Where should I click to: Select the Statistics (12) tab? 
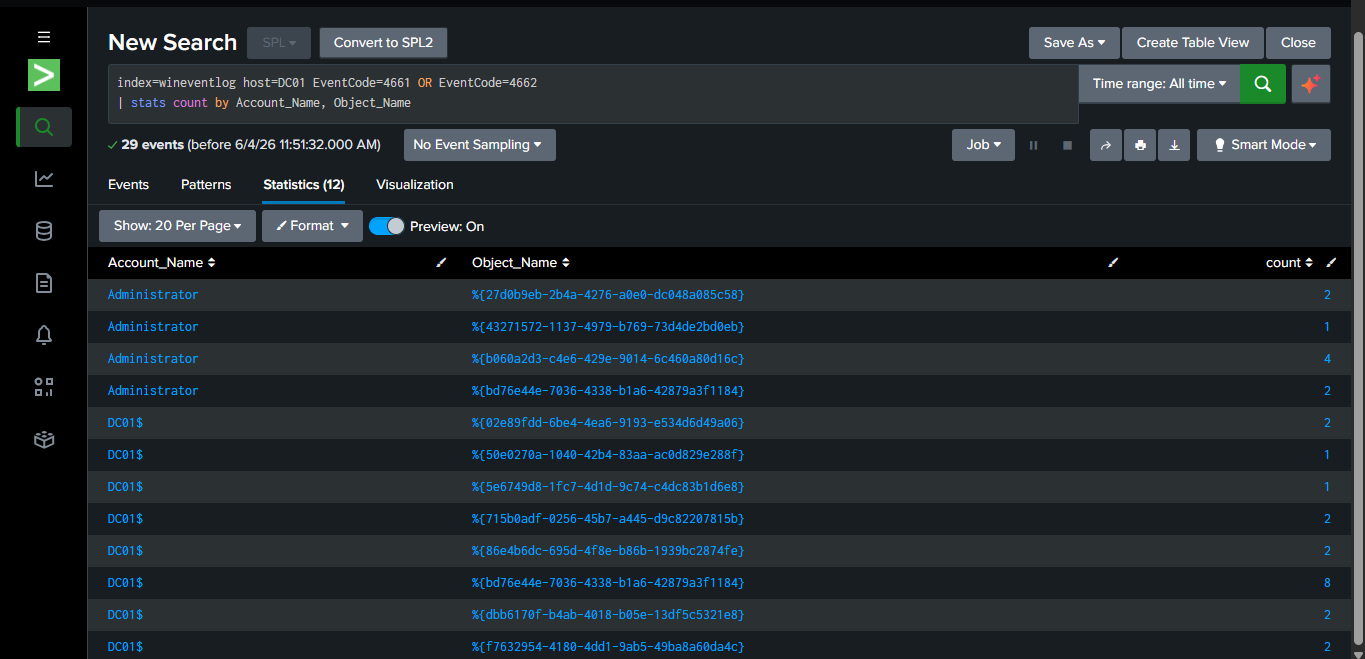point(304,185)
